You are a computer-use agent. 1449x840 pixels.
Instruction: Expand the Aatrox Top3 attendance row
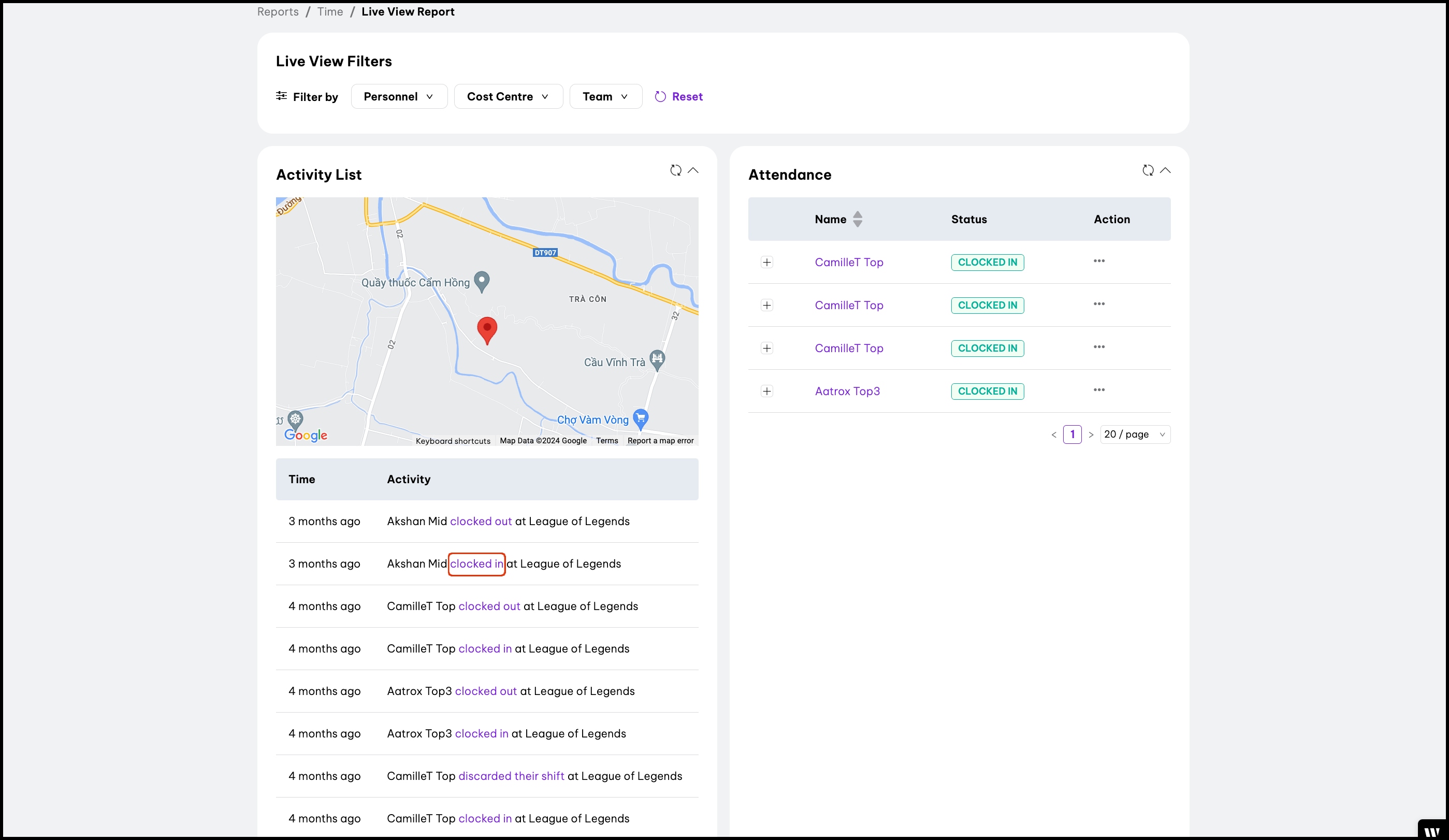(x=766, y=391)
